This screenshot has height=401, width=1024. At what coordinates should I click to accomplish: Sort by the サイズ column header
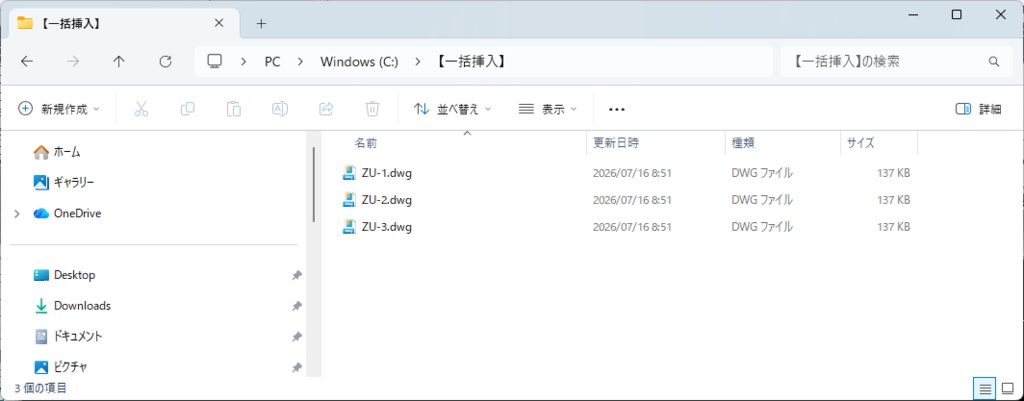click(x=860, y=142)
